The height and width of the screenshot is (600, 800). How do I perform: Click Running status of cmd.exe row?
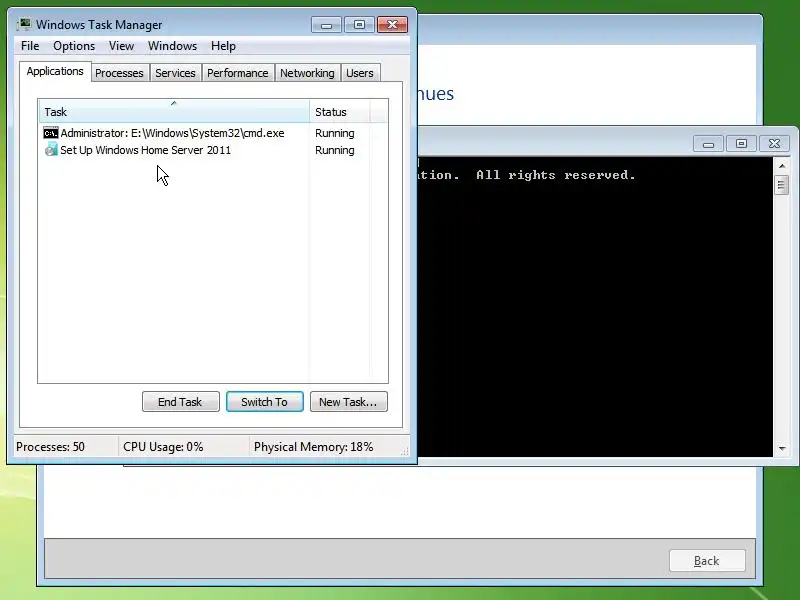[x=335, y=133]
